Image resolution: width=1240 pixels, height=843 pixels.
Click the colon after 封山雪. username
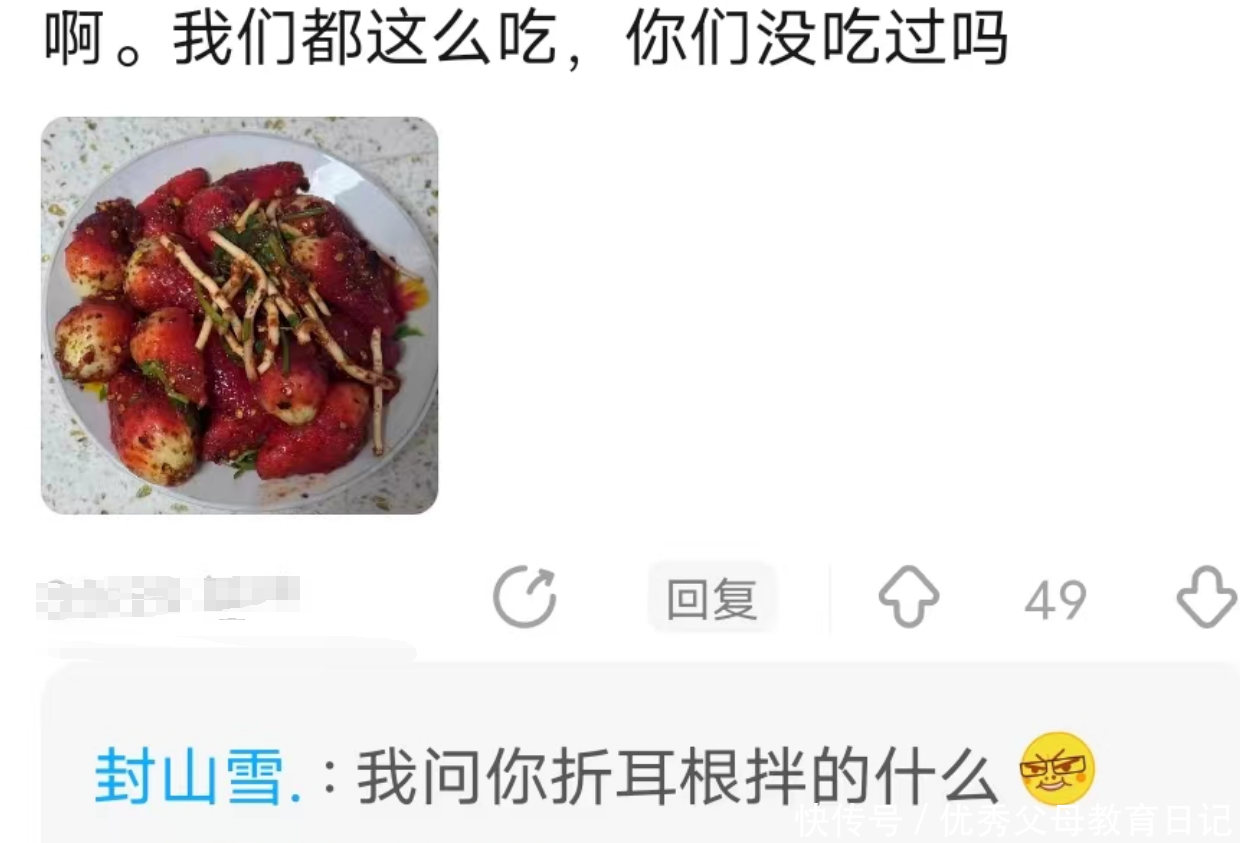point(329,778)
